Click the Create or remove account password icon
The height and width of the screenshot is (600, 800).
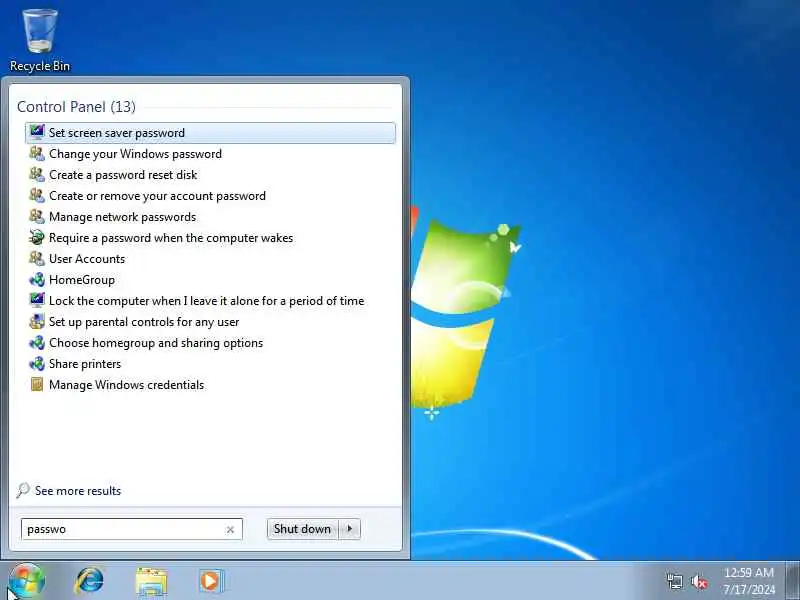pyautogui.click(x=37, y=195)
